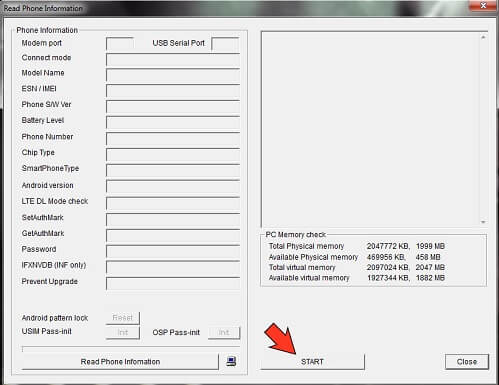Click the '1999 MB' value
499x385 pixels.
(x=430, y=246)
